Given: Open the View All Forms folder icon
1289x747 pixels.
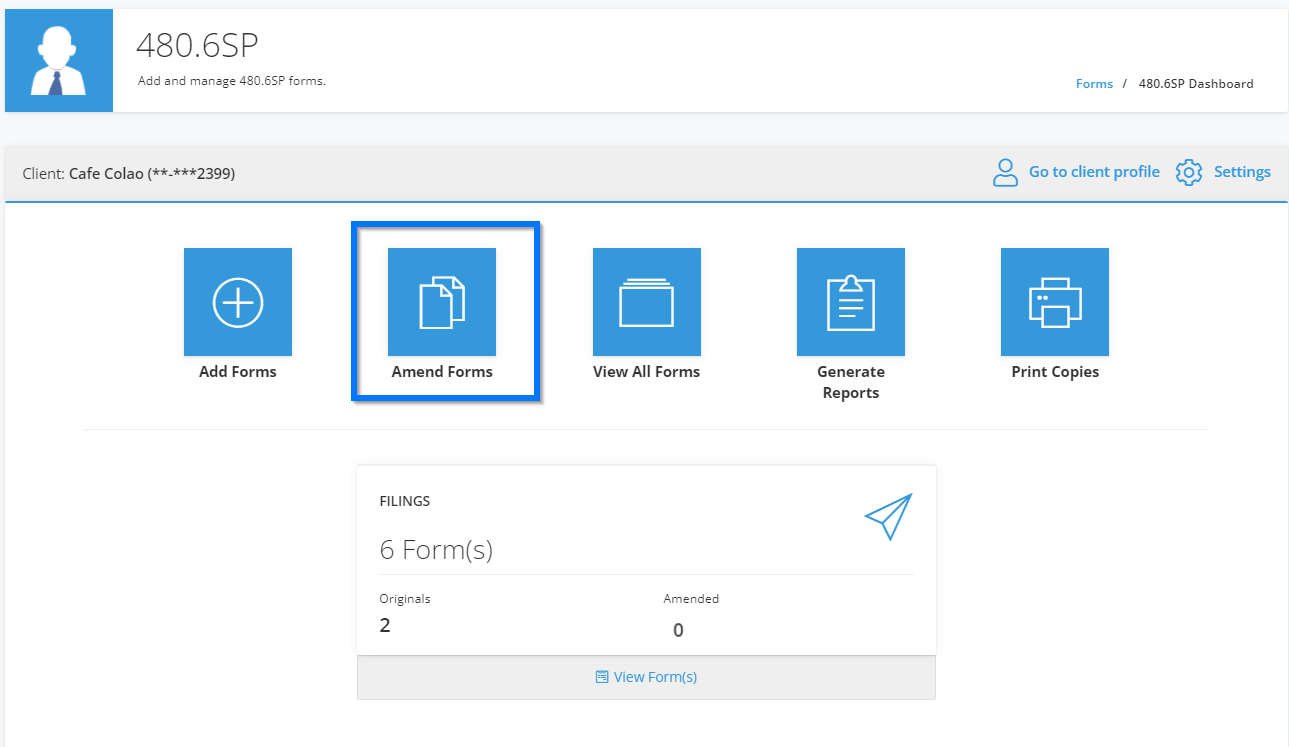Looking at the screenshot, I should tap(647, 302).
